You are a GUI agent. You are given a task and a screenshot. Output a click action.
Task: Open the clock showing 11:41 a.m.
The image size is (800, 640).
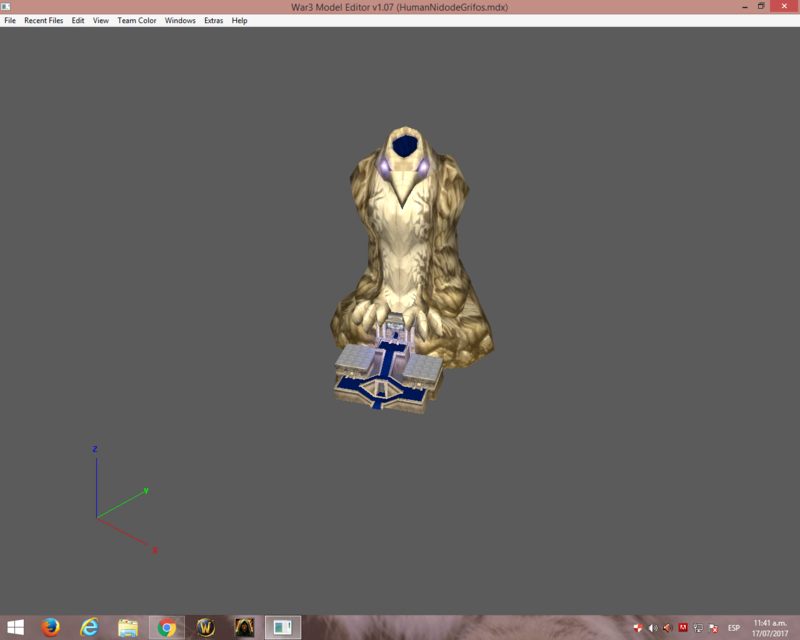tap(770, 628)
